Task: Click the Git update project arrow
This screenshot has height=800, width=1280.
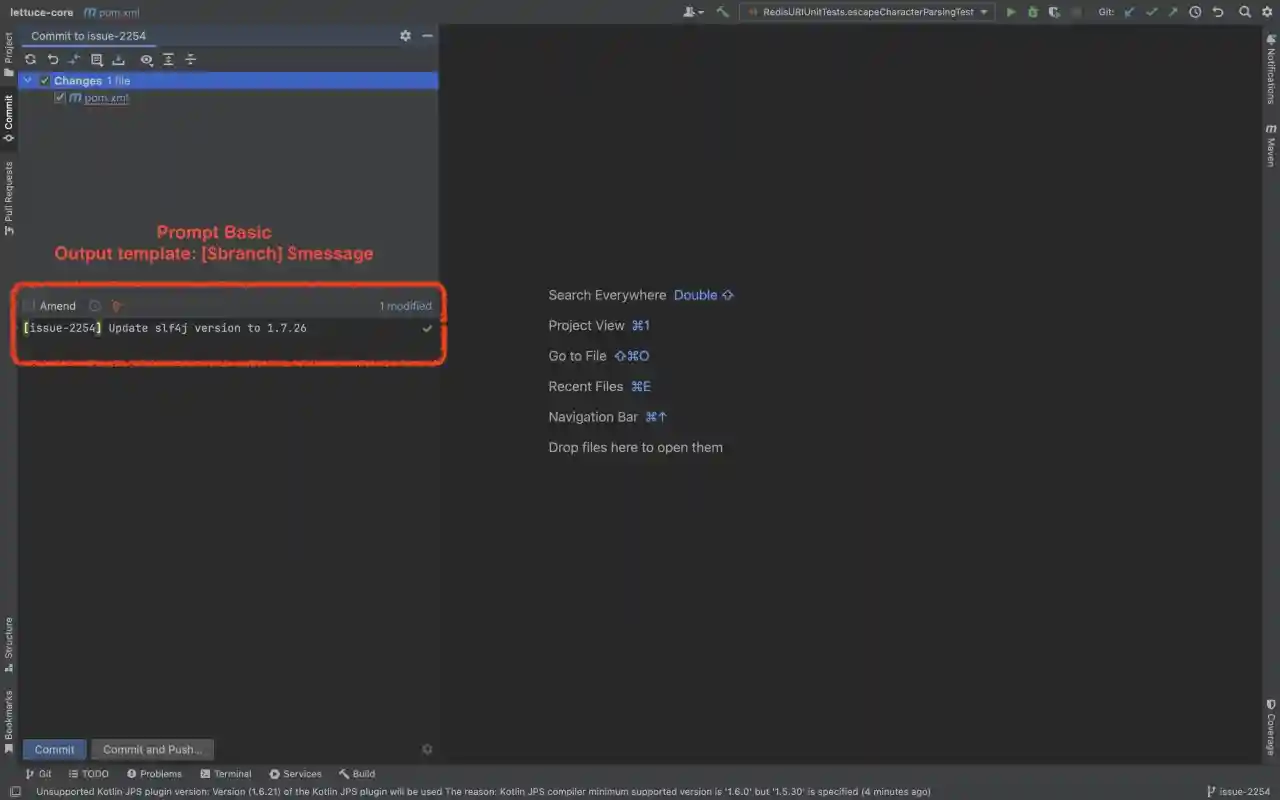Action: tap(1129, 12)
